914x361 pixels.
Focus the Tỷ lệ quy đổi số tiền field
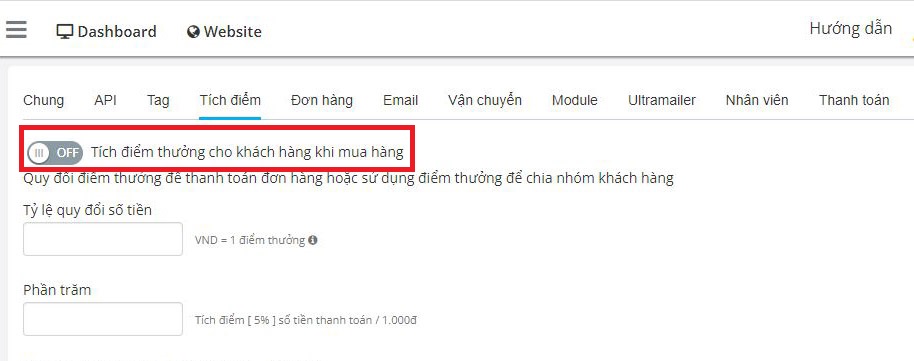(103, 239)
